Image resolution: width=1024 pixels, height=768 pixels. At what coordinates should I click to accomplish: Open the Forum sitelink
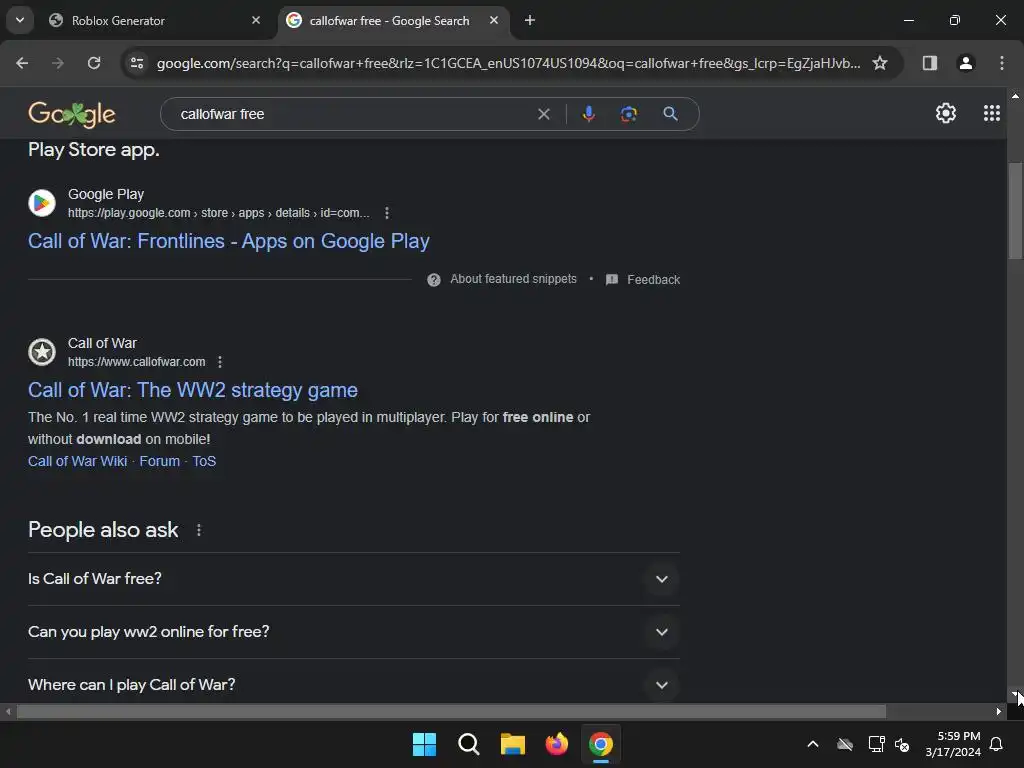[x=159, y=461]
